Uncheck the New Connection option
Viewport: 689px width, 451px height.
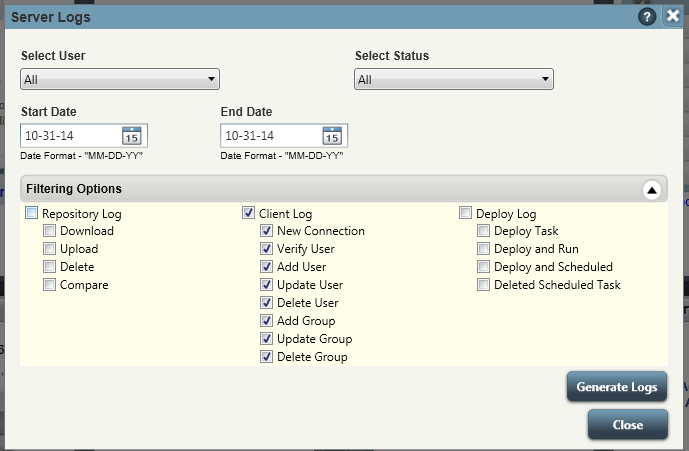coord(266,230)
